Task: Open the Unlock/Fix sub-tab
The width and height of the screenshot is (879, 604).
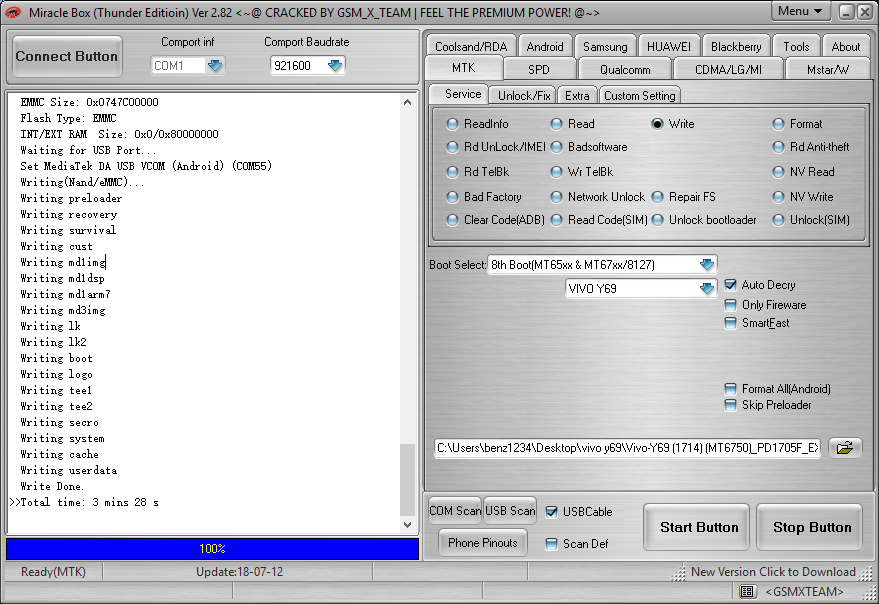Action: tap(524, 95)
